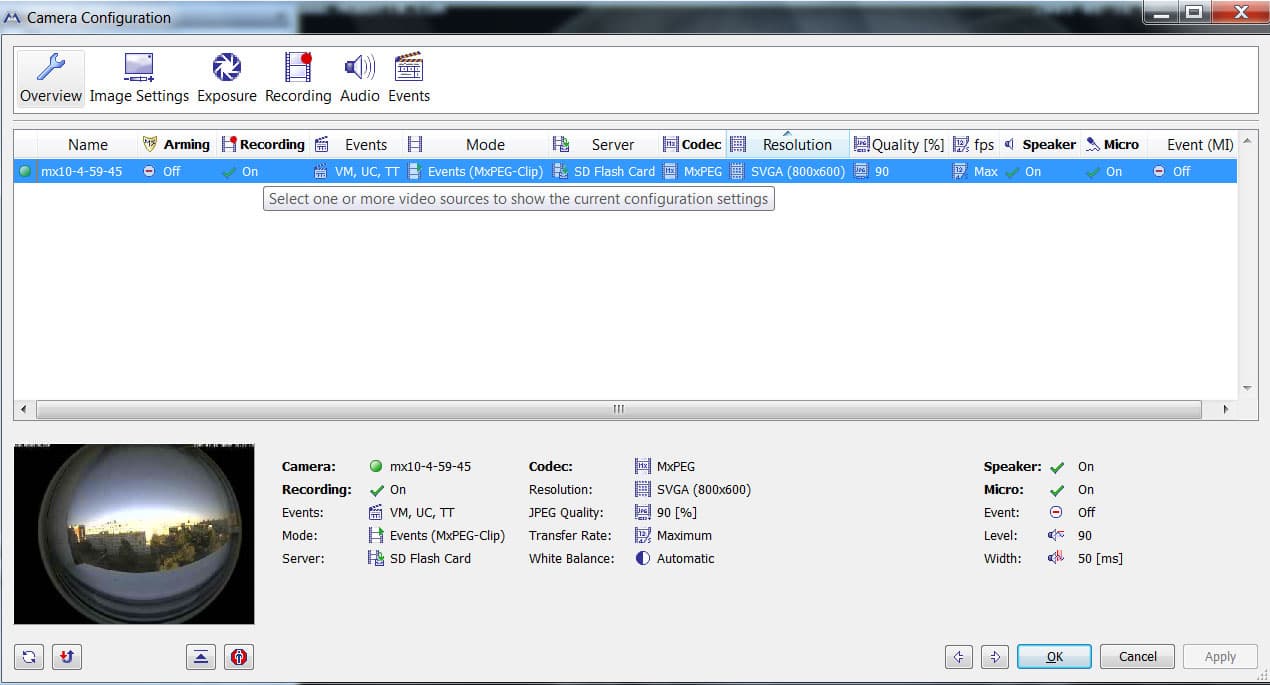1270x685 pixels.
Task: Click the Codec column header
Action: click(692, 144)
